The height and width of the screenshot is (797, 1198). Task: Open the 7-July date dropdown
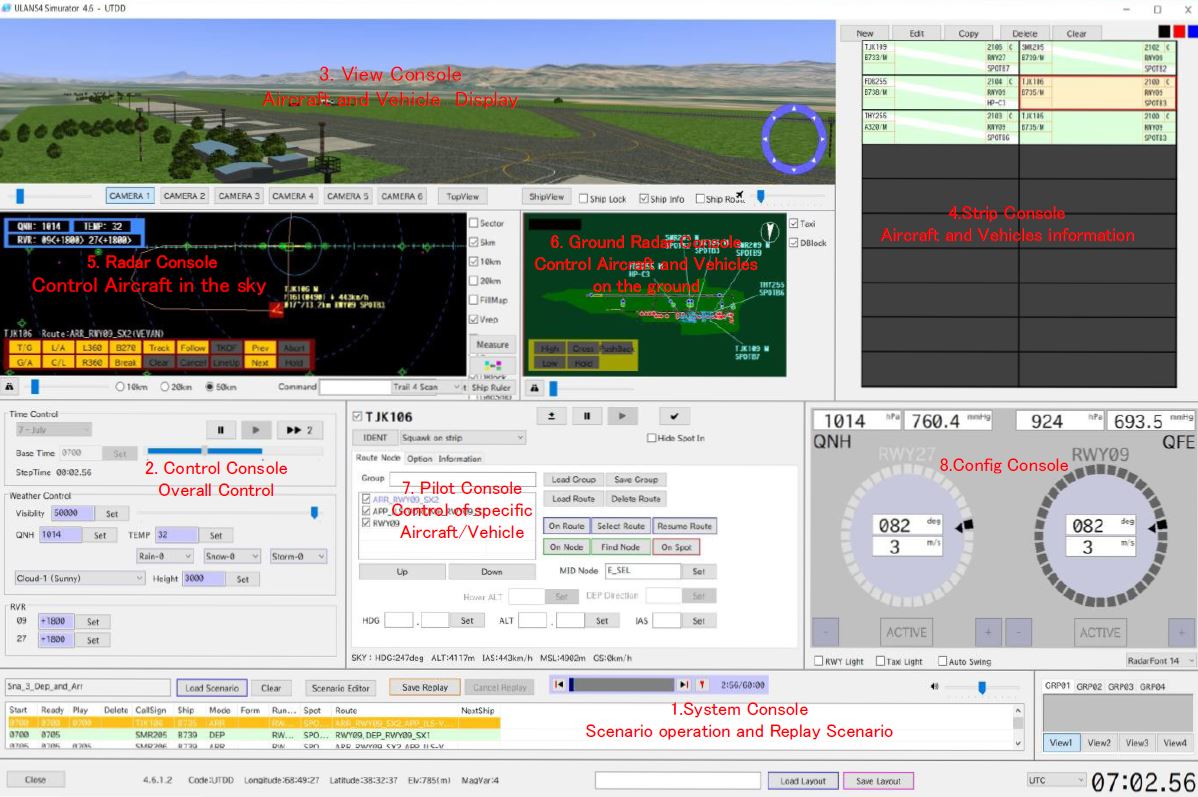pyautogui.click(x=53, y=430)
